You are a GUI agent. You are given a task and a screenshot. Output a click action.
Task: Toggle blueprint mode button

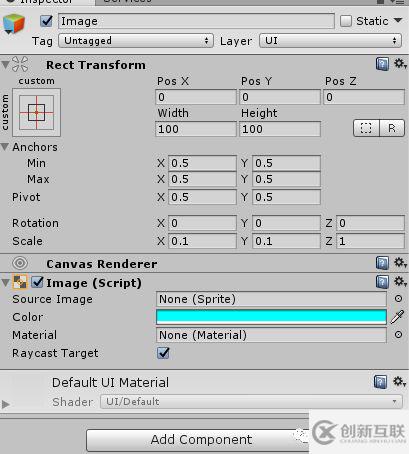[x=366, y=128]
